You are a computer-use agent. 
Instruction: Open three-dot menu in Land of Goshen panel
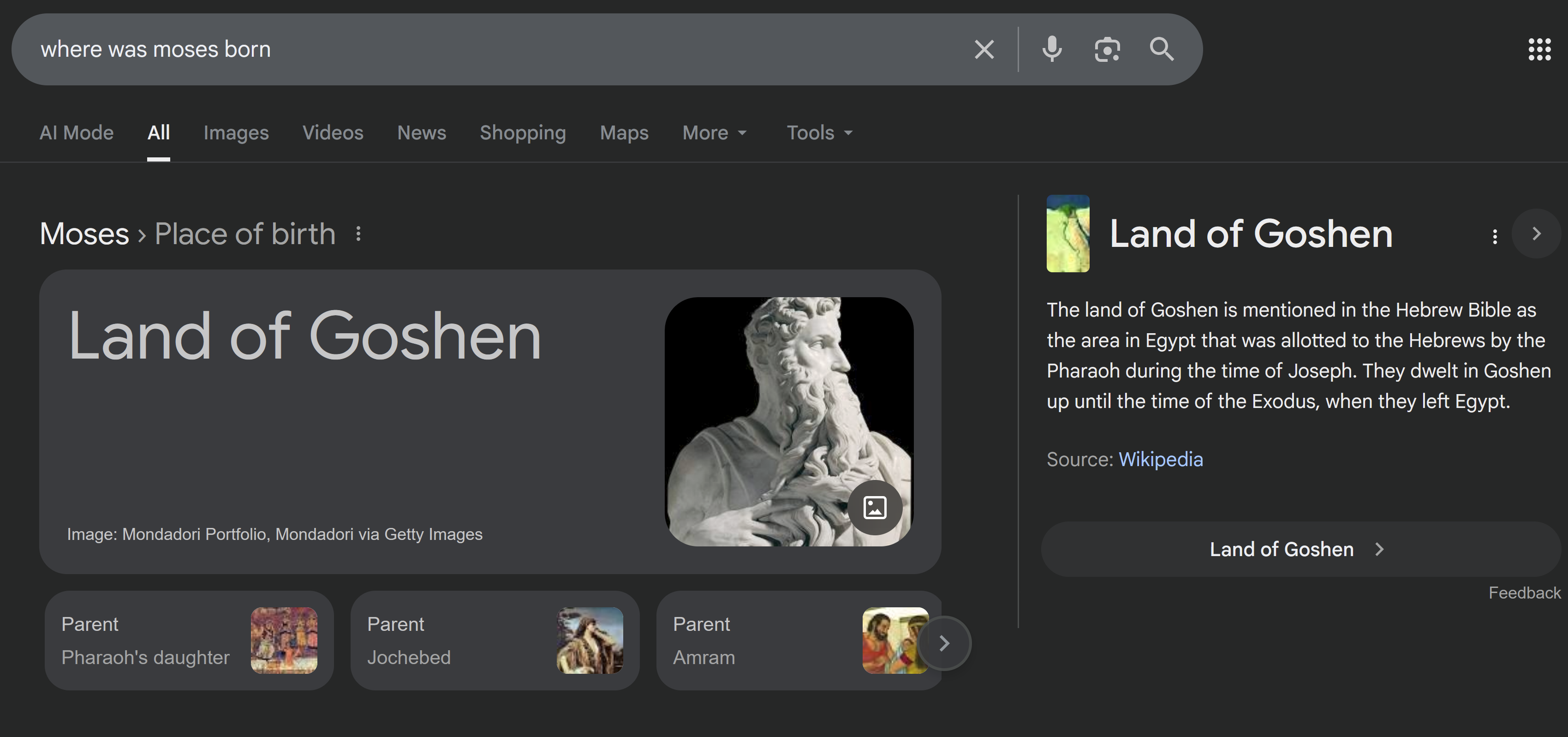tap(1494, 236)
